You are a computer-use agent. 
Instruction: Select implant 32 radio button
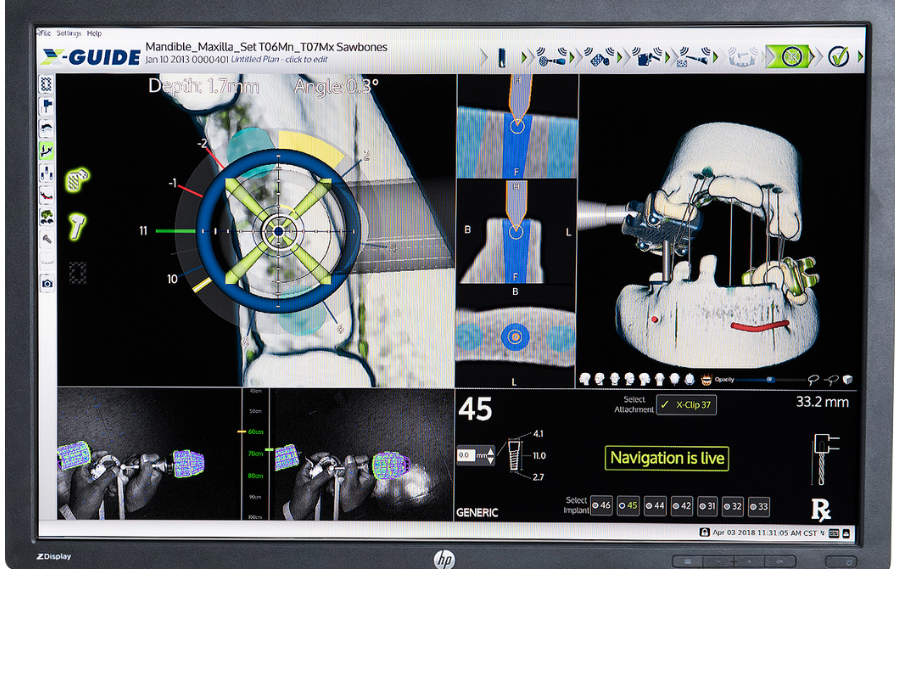pyautogui.click(x=733, y=506)
